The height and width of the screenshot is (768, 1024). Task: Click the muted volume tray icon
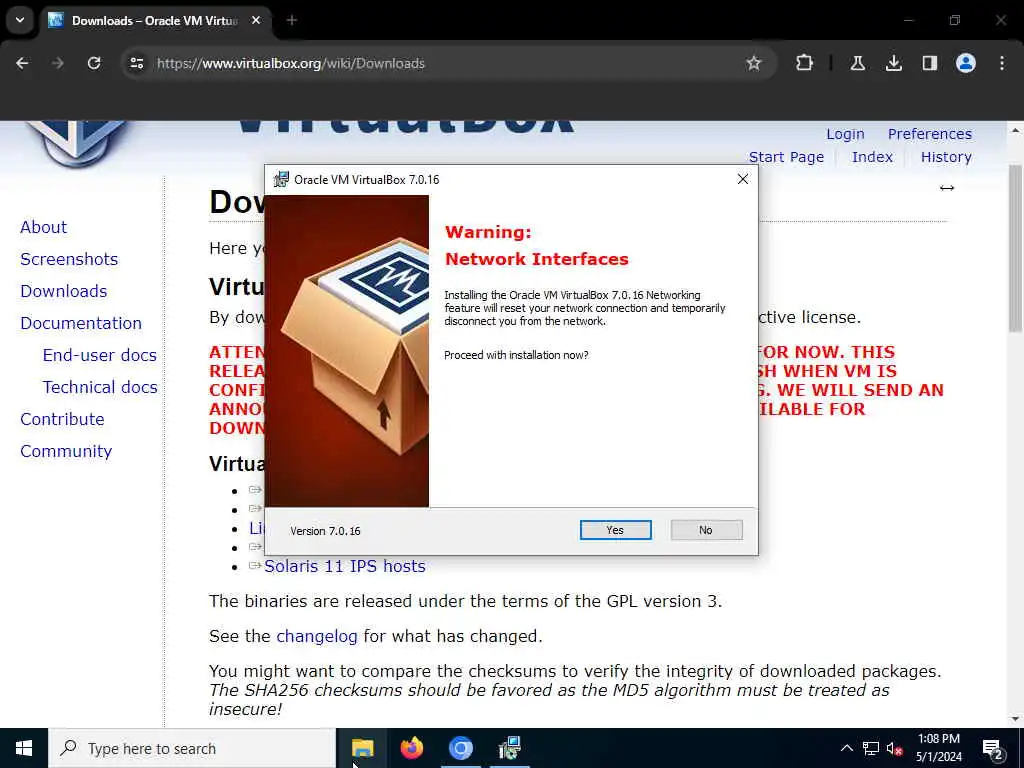click(x=895, y=748)
